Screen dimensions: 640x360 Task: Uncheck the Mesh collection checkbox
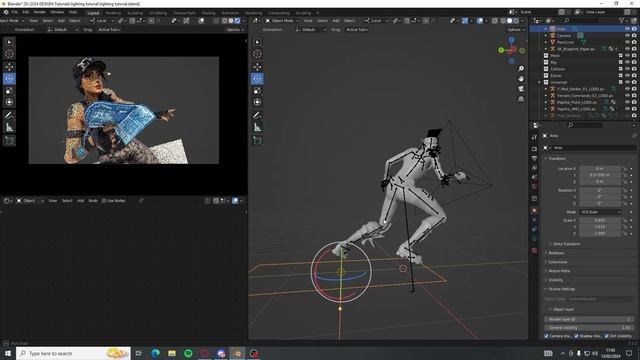click(x=621, y=56)
